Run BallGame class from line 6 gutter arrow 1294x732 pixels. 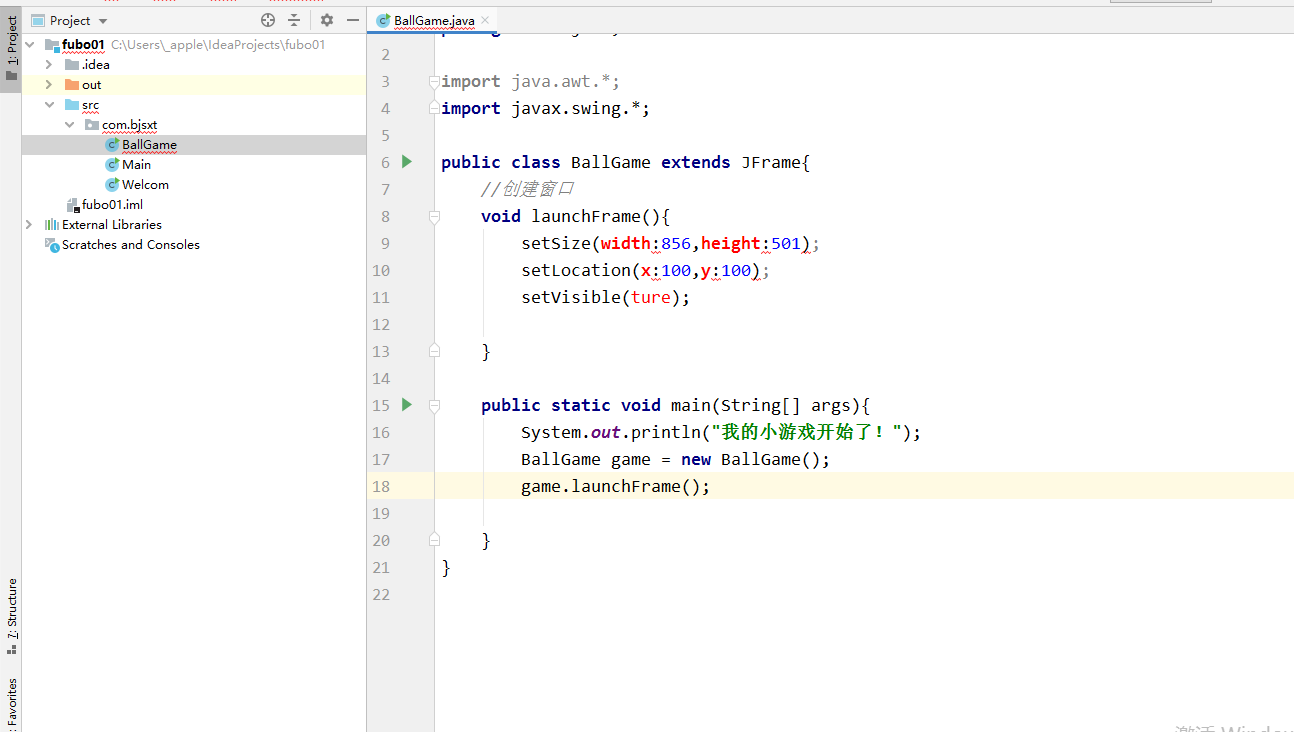pos(407,161)
